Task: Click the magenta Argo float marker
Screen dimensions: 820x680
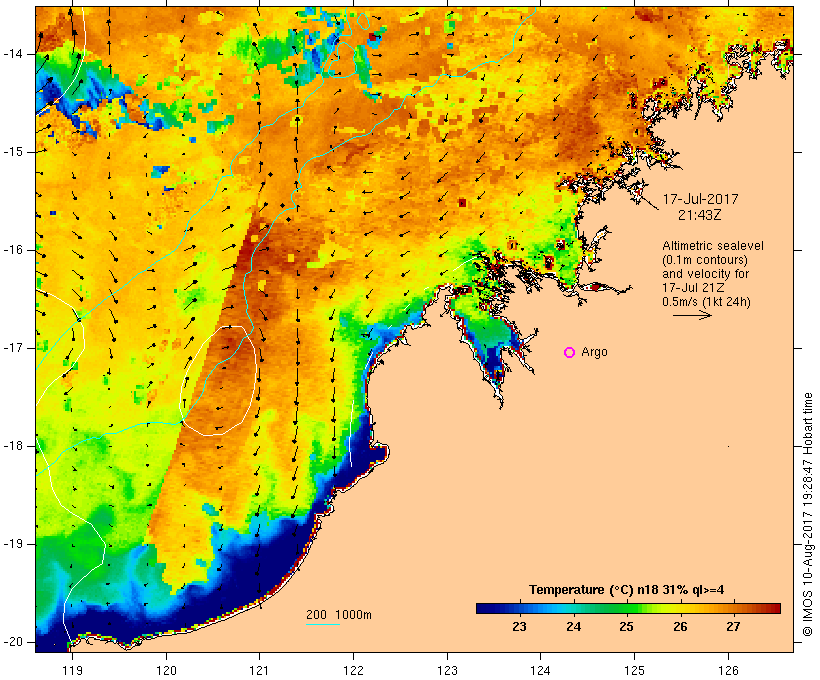Action: pyautogui.click(x=570, y=353)
